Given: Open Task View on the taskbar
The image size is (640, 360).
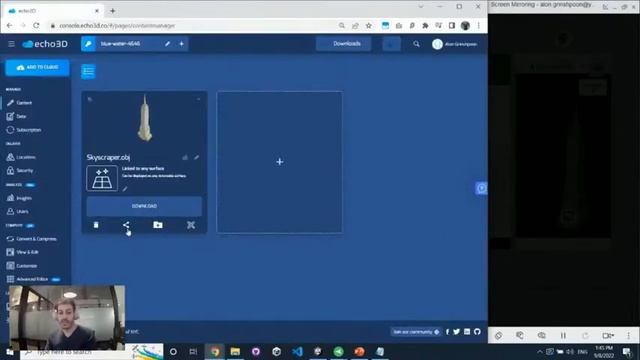Looking at the screenshot, I should point(193,351).
